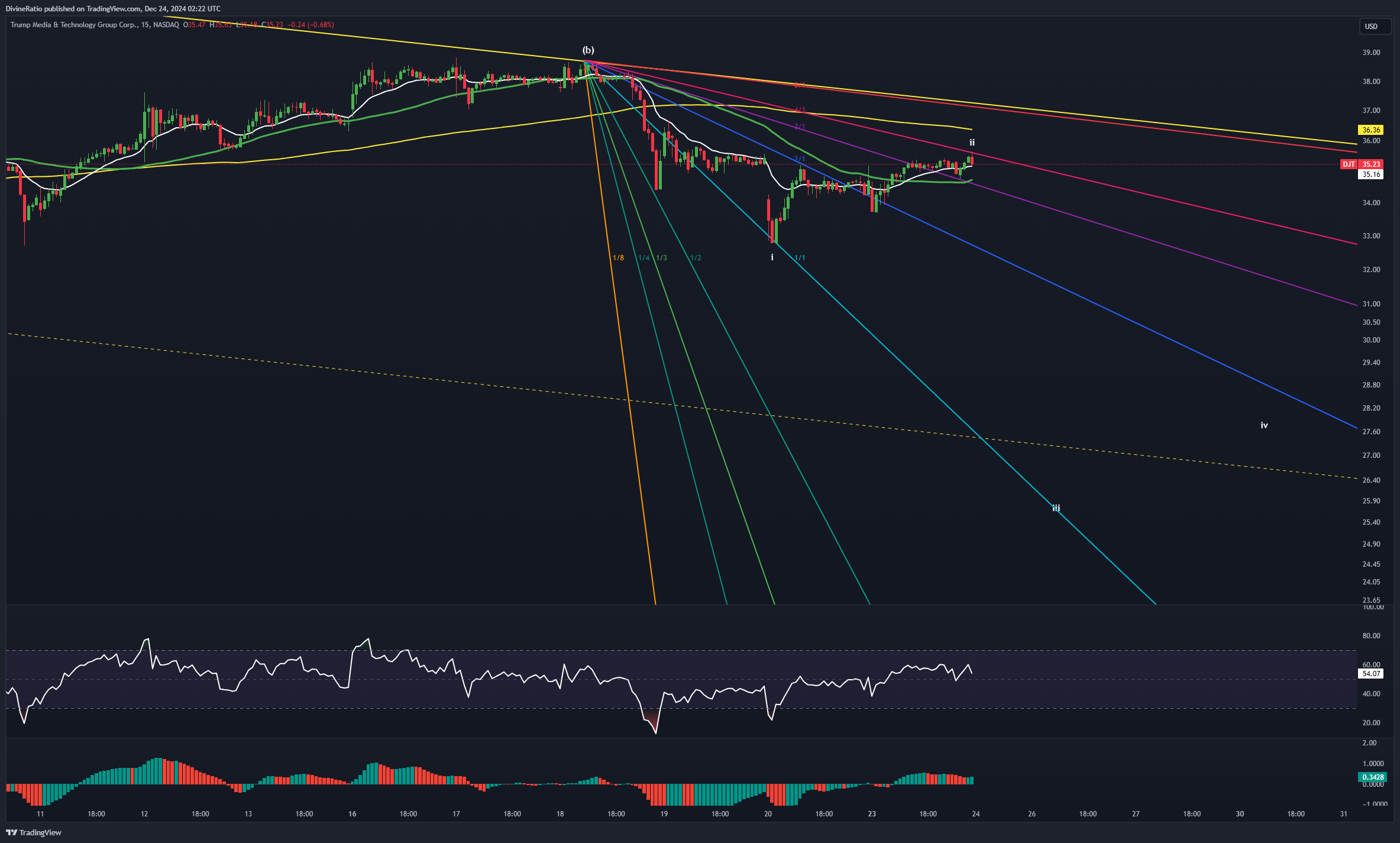Click the 1/3 Gann fan label

(x=661, y=258)
